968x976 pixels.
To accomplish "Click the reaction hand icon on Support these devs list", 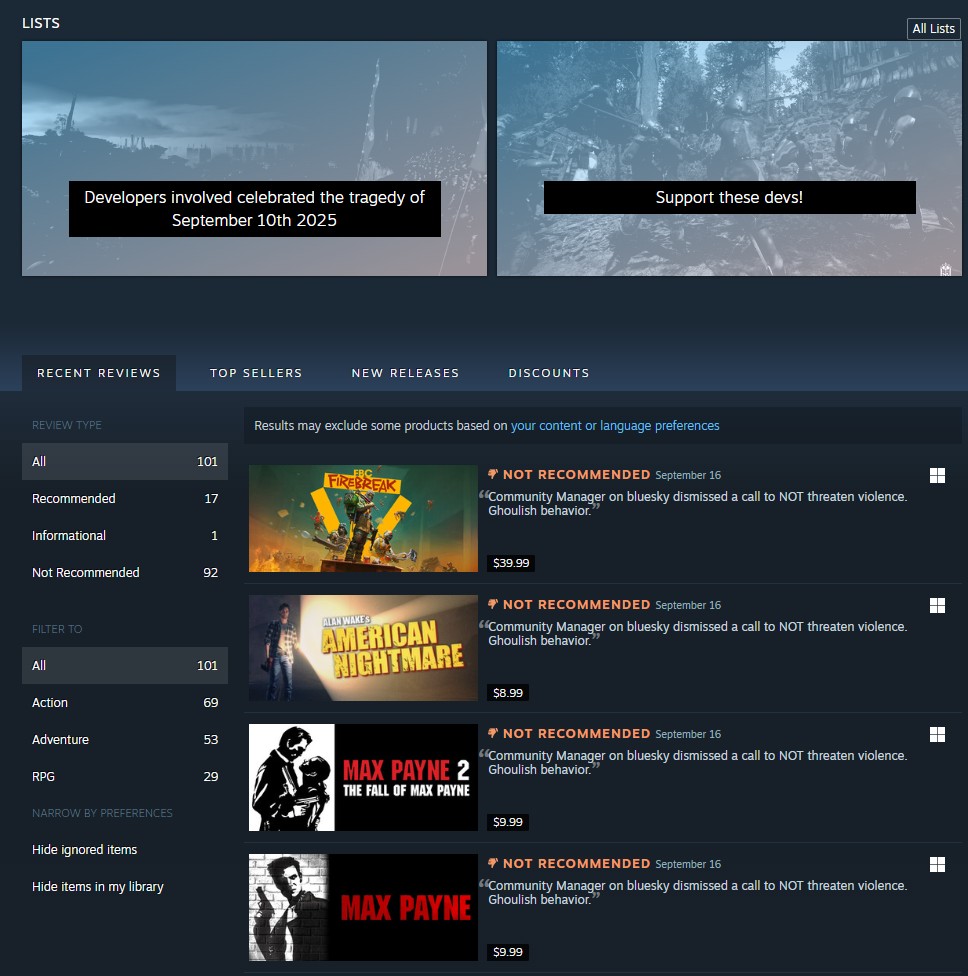I will pyautogui.click(x=945, y=267).
